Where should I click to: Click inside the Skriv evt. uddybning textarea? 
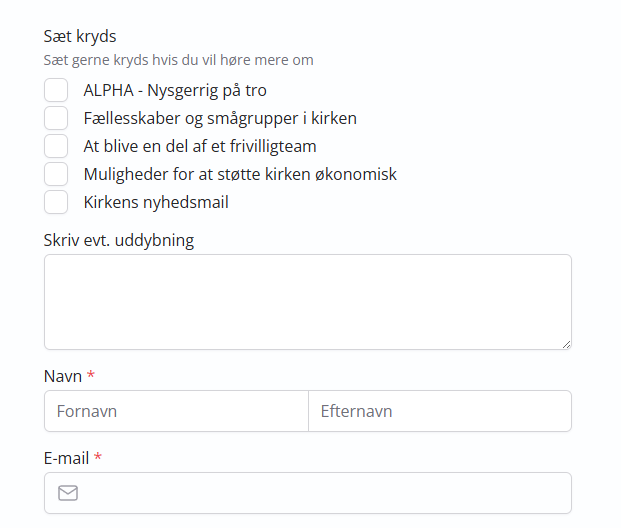tap(308, 302)
